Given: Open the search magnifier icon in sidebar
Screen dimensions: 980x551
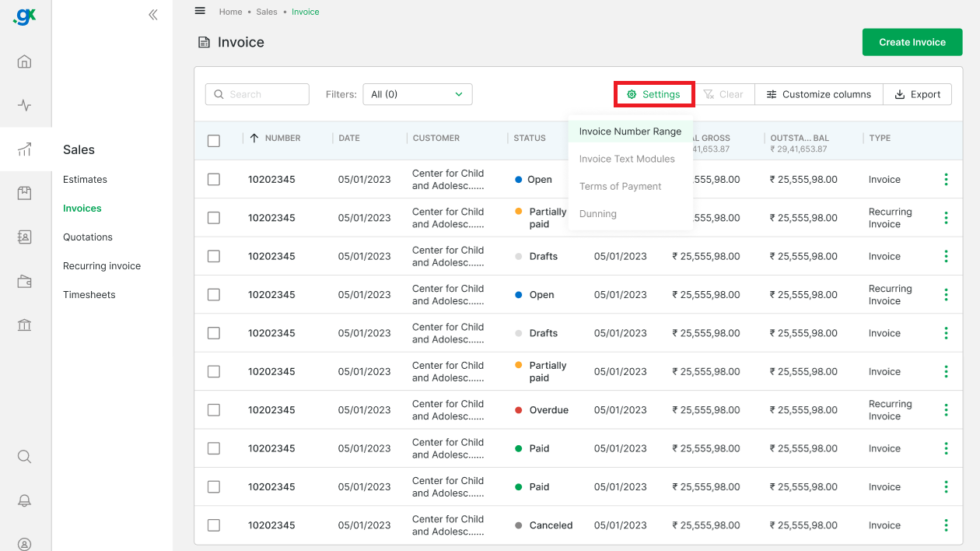Looking at the screenshot, I should coord(24,457).
